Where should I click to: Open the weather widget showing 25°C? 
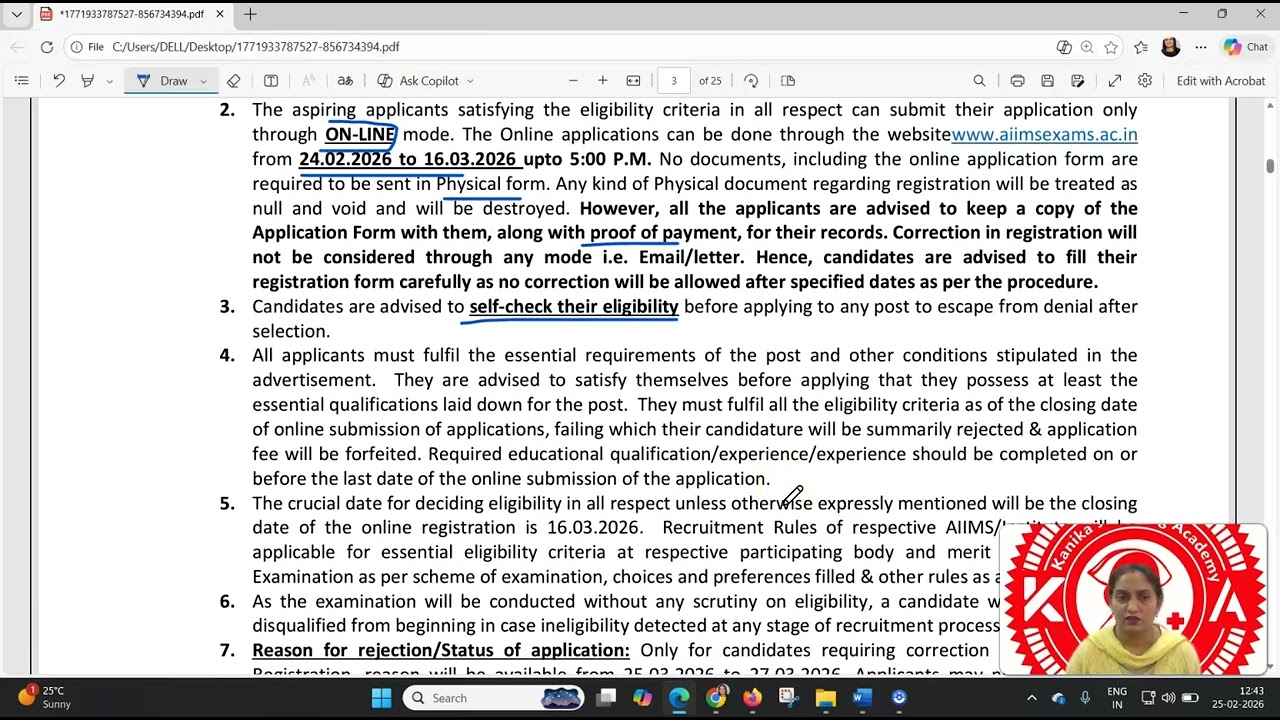point(44,697)
